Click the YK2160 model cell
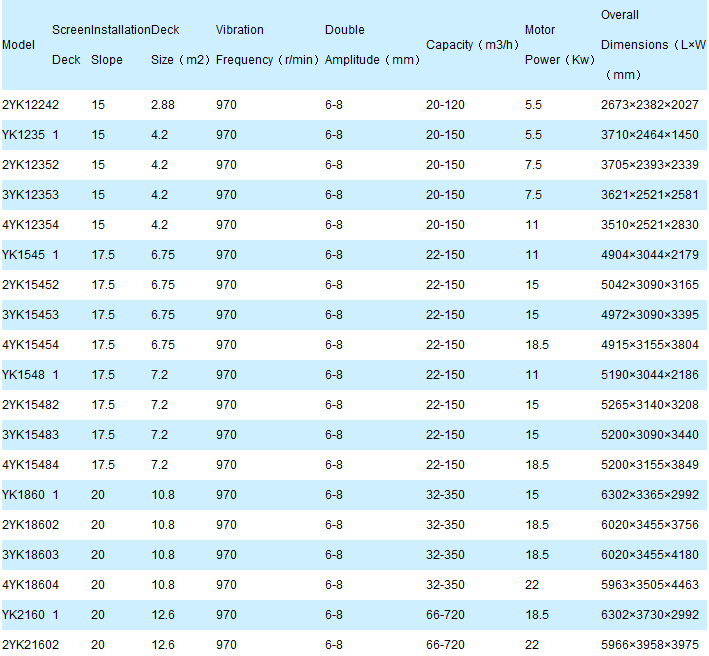 tap(24, 615)
